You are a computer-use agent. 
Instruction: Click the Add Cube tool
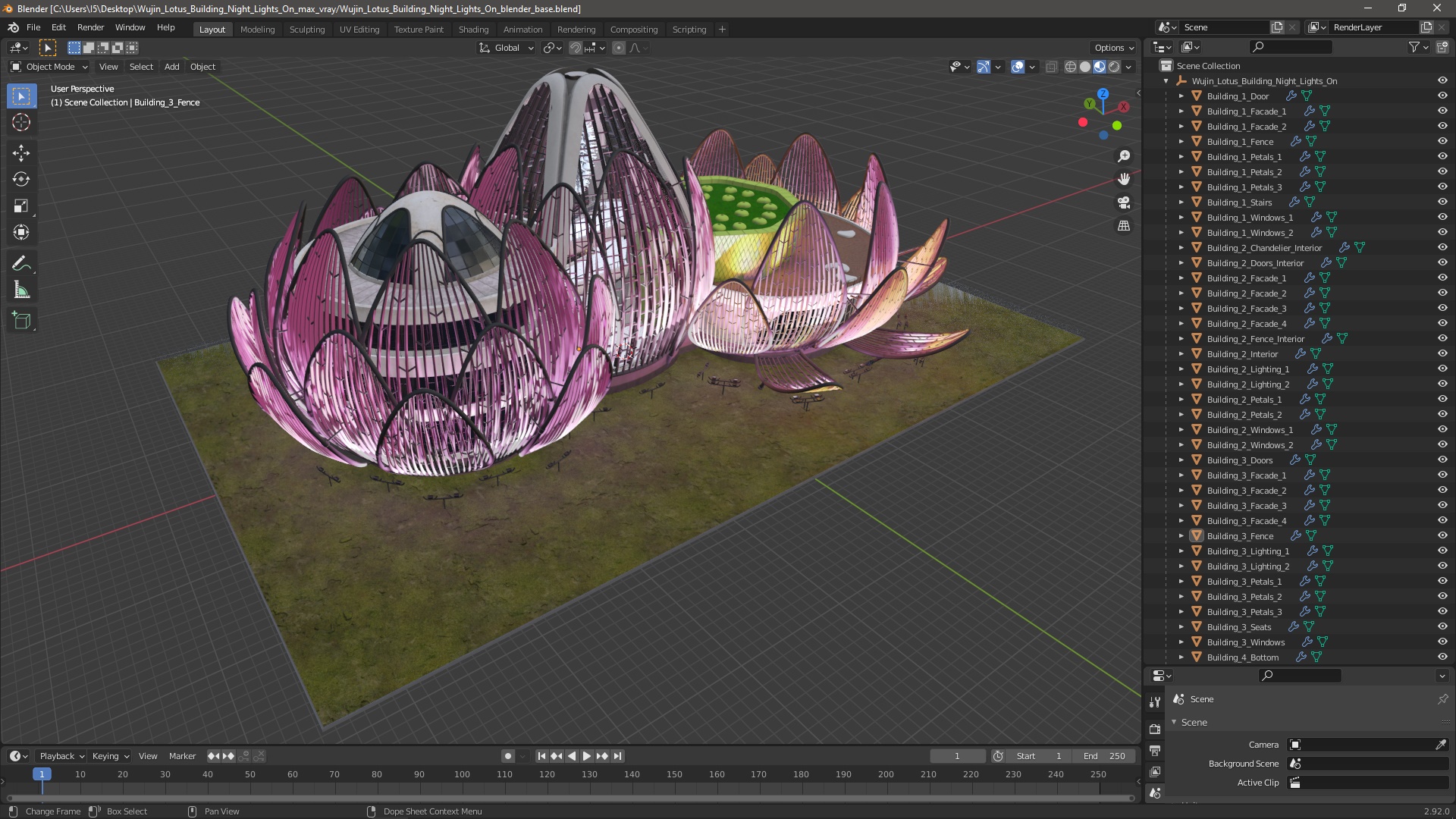21,321
